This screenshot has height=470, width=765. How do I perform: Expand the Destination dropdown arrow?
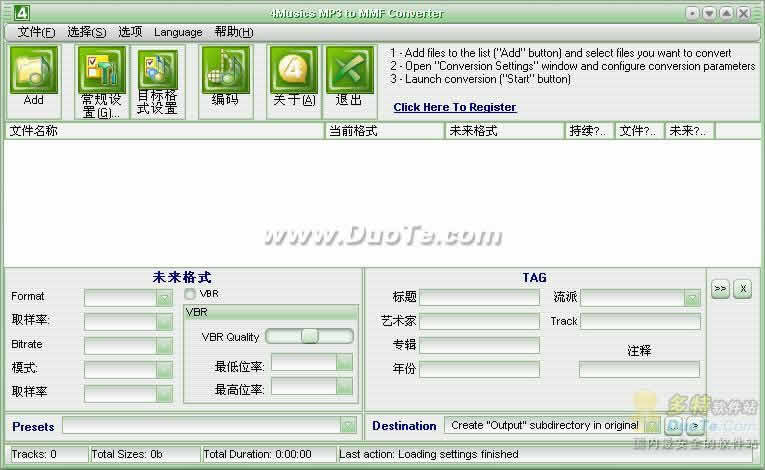(652, 425)
